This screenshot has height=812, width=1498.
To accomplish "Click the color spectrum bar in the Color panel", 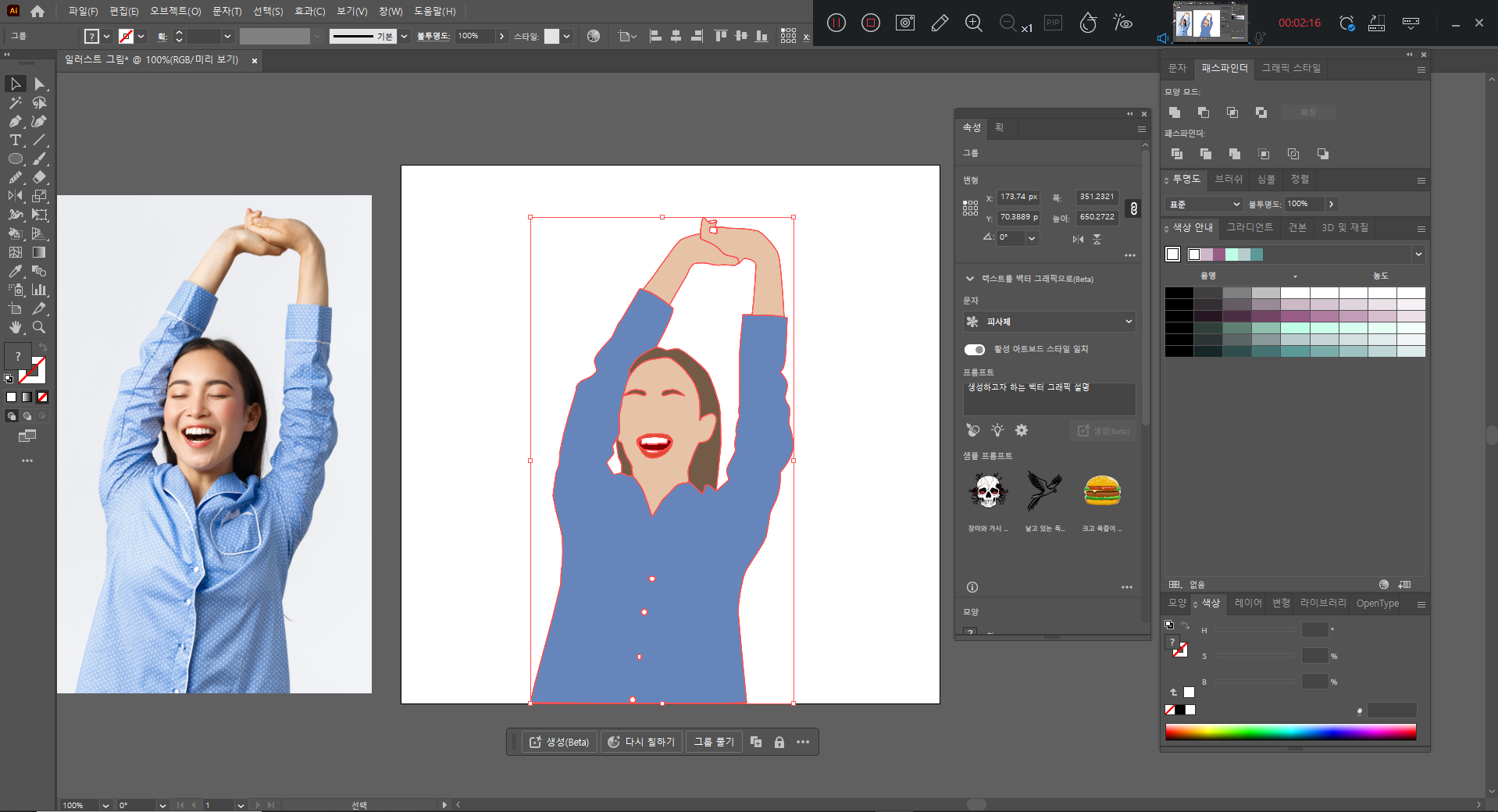I will [x=1290, y=732].
